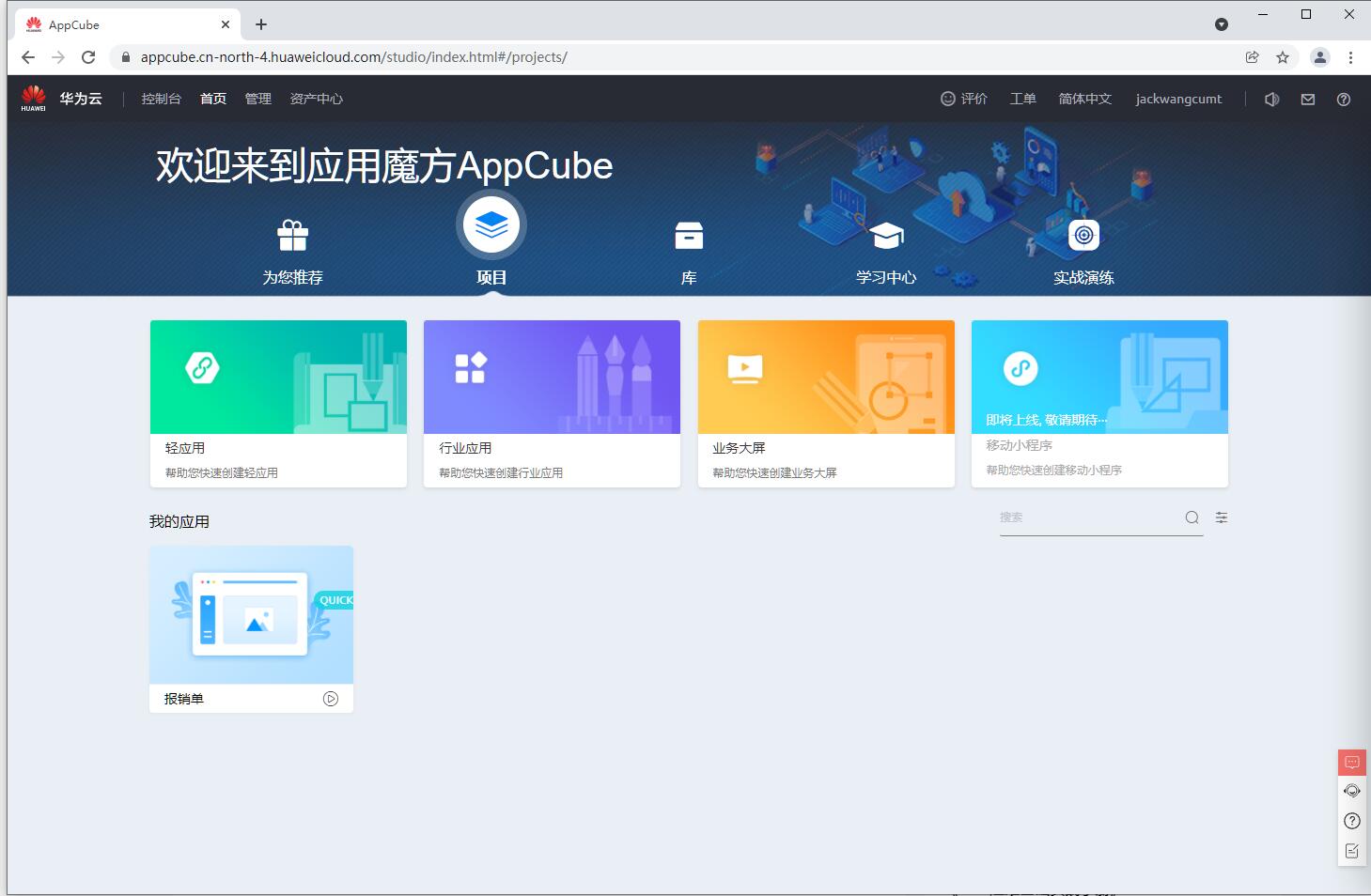Open the red feedback chat icon
This screenshot has width=1371, height=896.
[1352, 763]
